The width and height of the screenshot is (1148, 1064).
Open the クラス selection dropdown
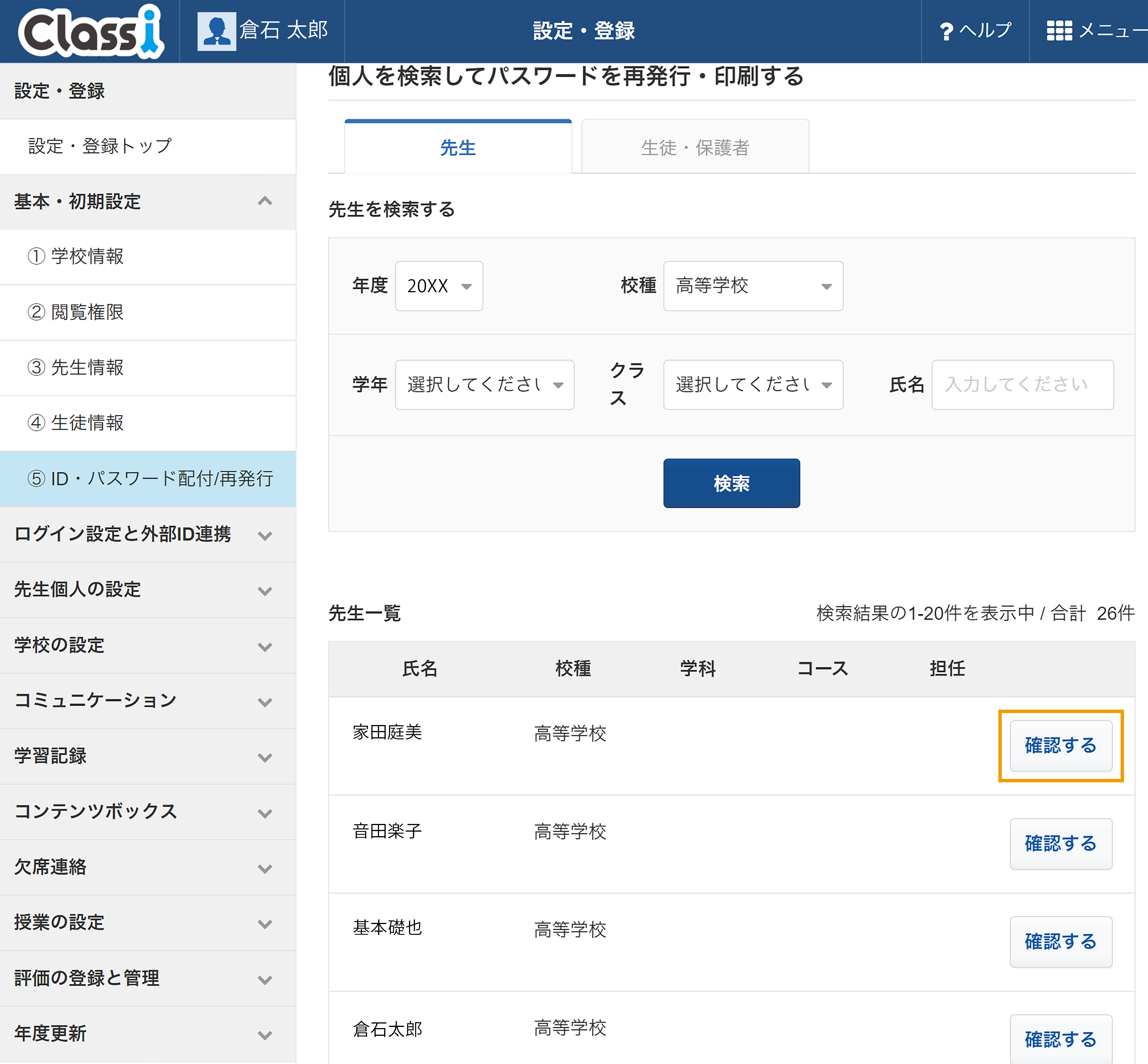click(753, 385)
